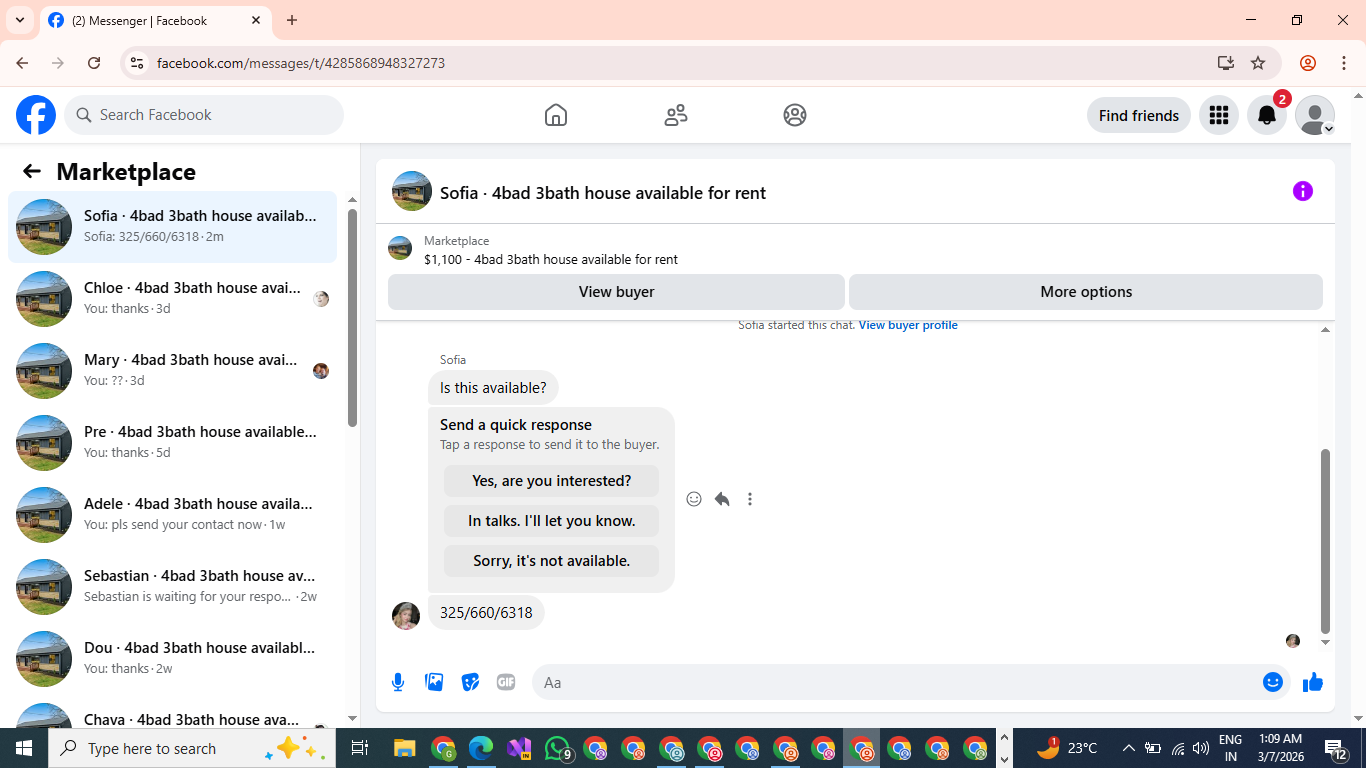The height and width of the screenshot is (768, 1366).
Task: Open Chava conversation in chat list
Action: [172, 712]
